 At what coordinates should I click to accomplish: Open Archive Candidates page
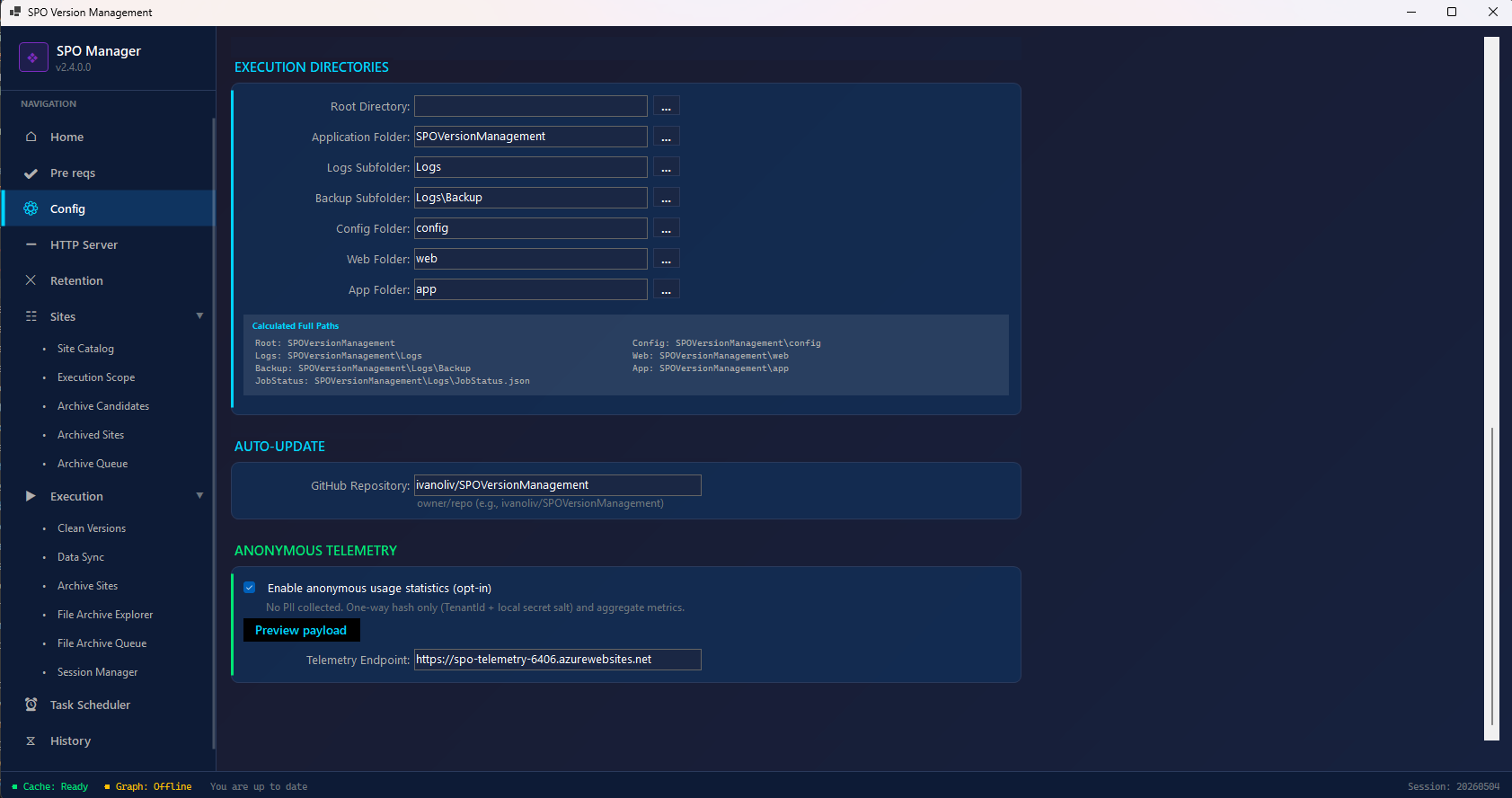click(103, 406)
